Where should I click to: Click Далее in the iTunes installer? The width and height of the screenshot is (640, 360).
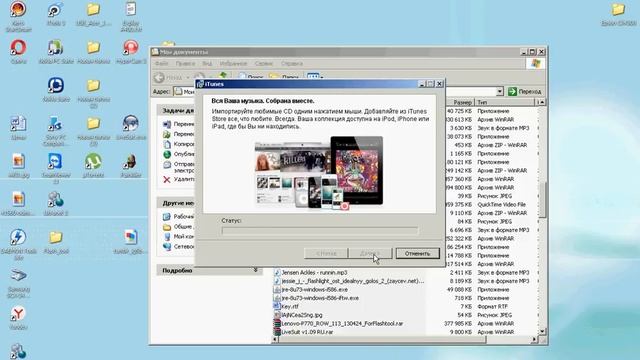pyautogui.click(x=370, y=253)
